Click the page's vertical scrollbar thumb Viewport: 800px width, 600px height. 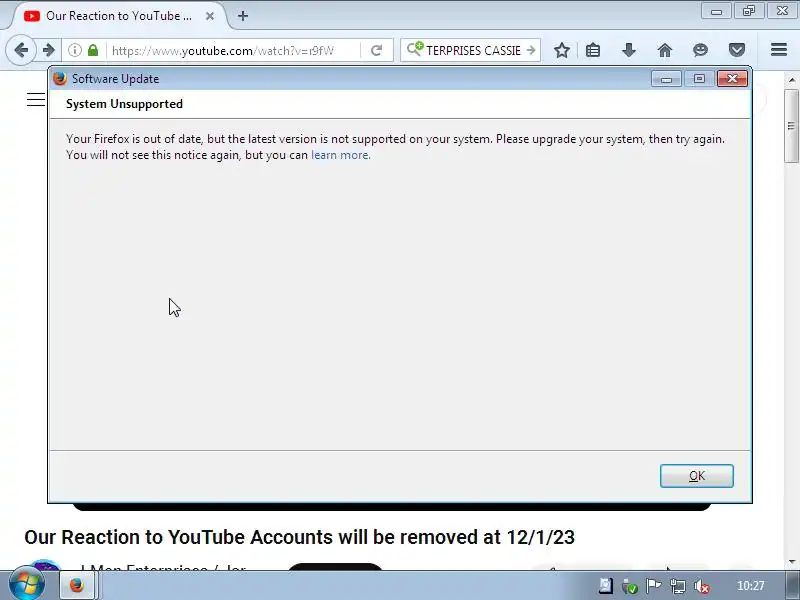tap(791, 126)
